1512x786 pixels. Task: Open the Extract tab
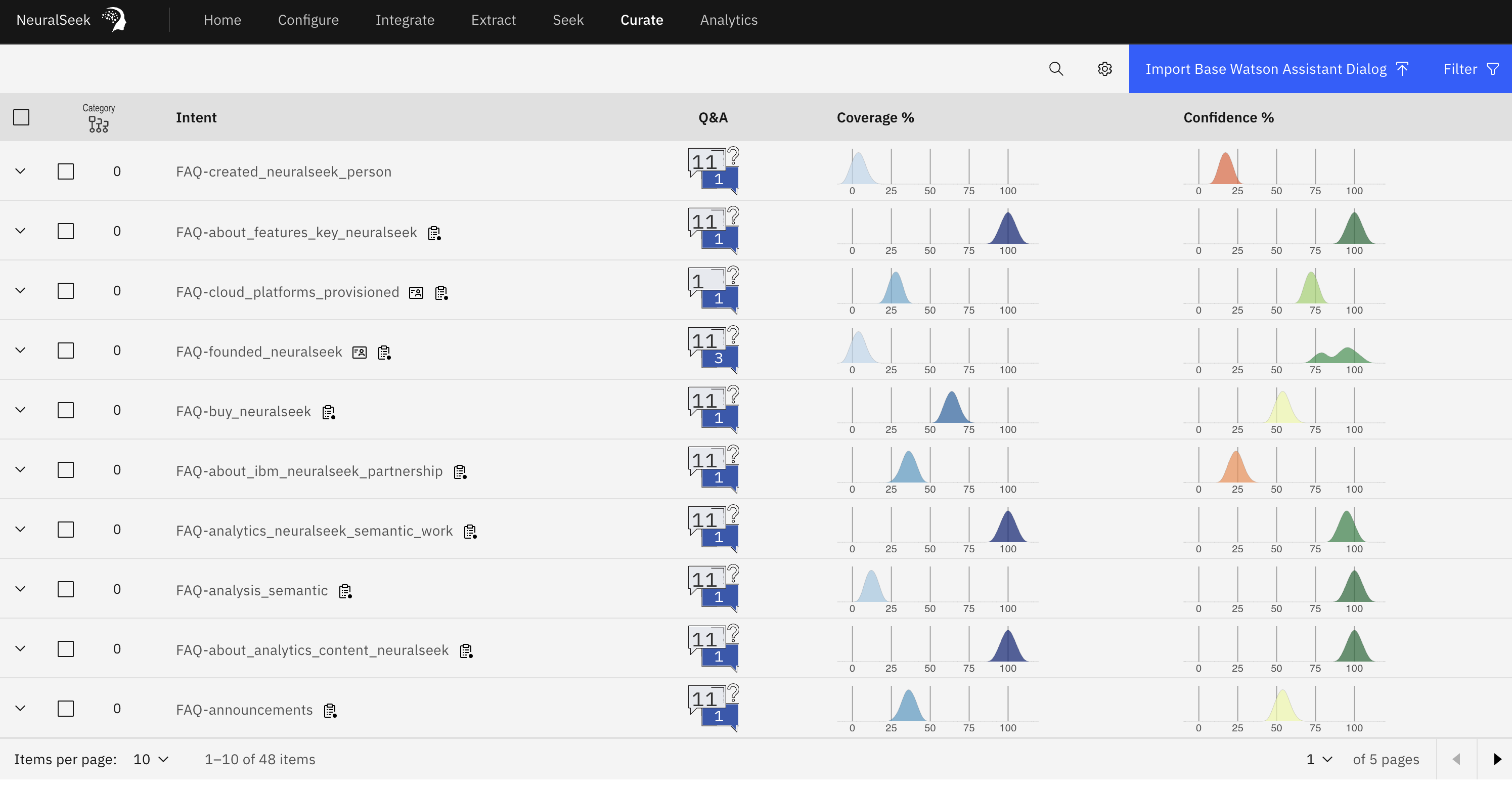(494, 20)
